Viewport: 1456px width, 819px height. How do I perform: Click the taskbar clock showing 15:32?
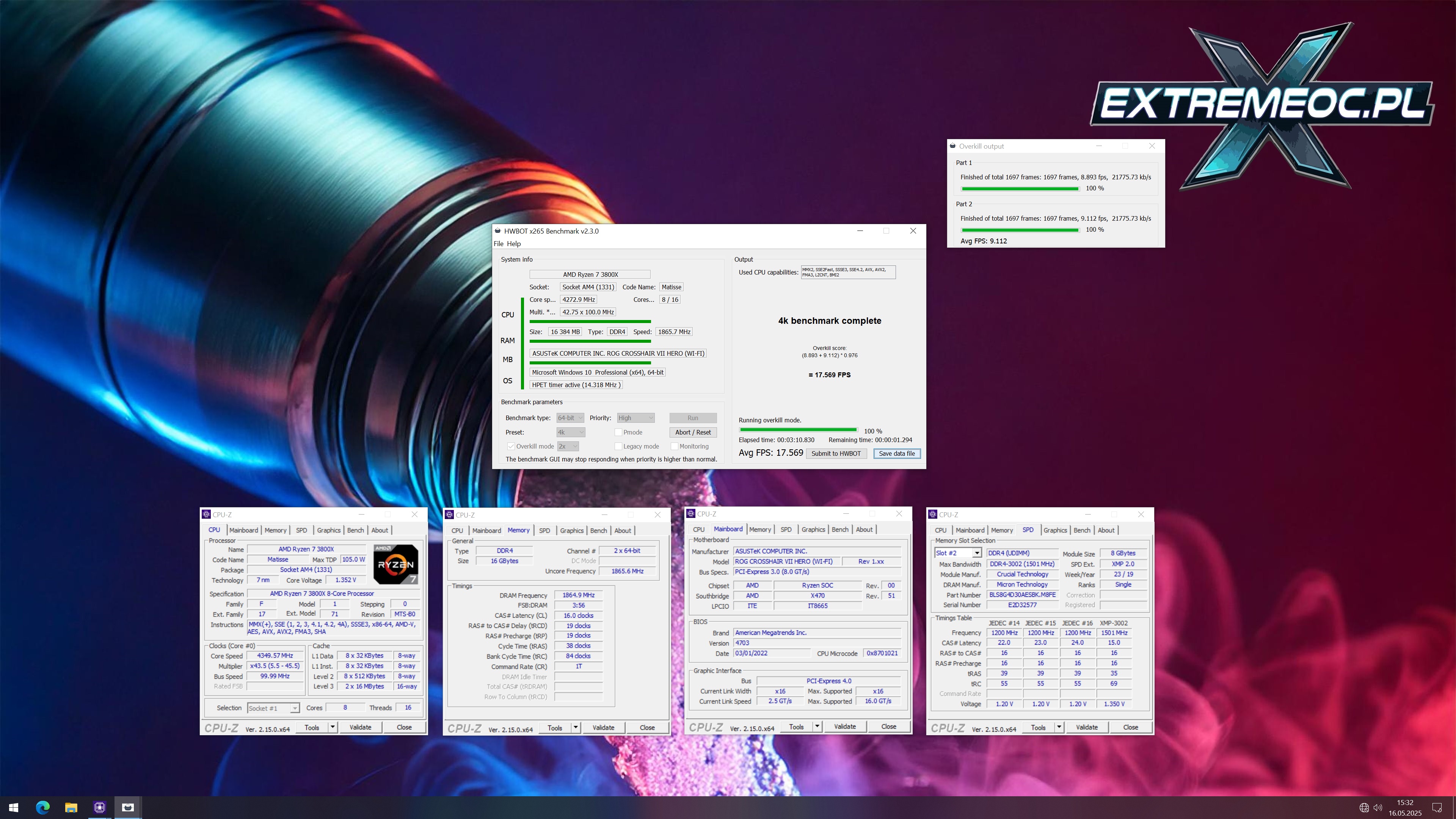coord(1404,807)
